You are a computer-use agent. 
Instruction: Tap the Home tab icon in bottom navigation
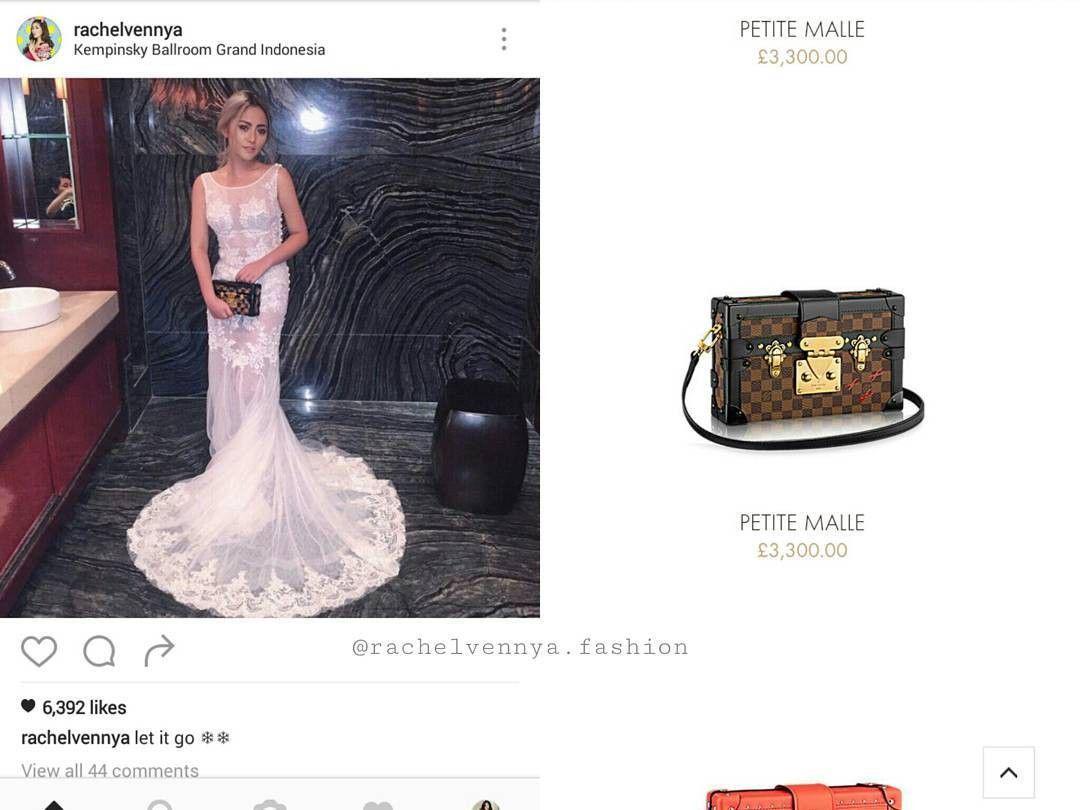coord(54,804)
